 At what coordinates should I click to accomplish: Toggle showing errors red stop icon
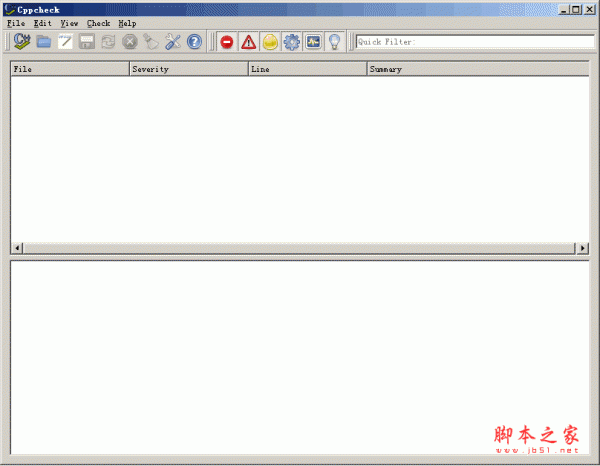coord(227,42)
